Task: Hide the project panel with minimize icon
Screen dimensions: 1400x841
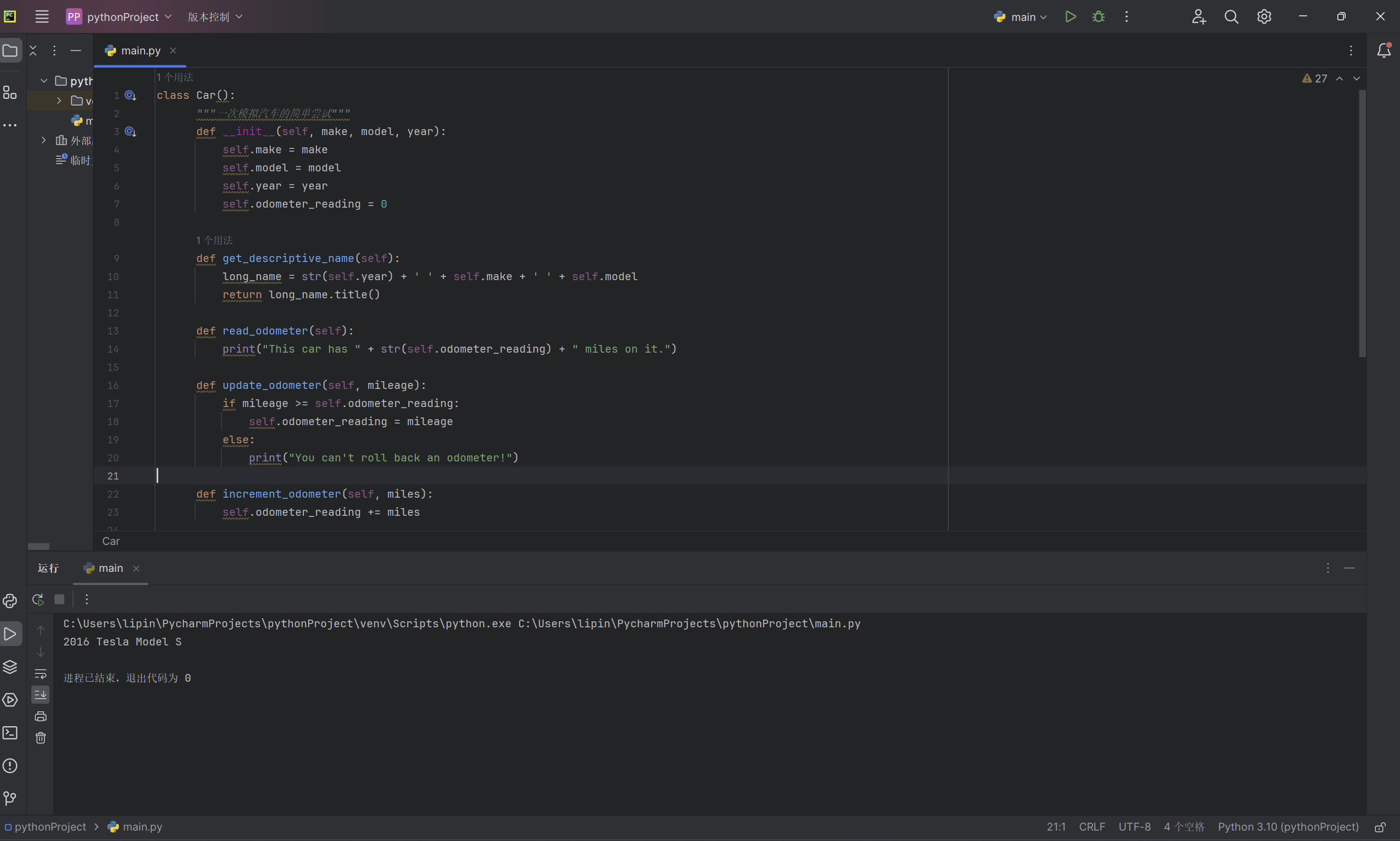Action: pos(75,51)
